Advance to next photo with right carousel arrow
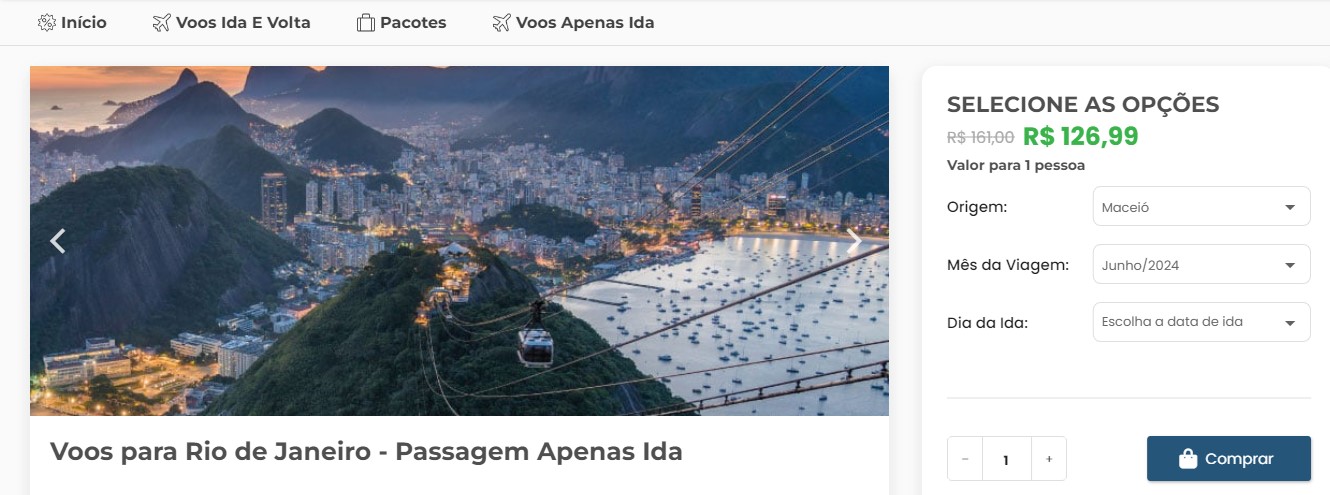The image size is (1330, 495). 855,241
